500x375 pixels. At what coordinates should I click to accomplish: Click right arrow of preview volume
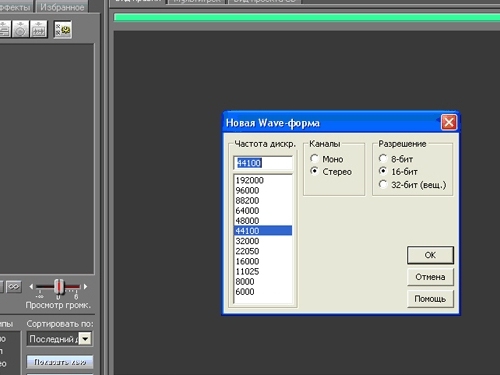click(x=85, y=286)
